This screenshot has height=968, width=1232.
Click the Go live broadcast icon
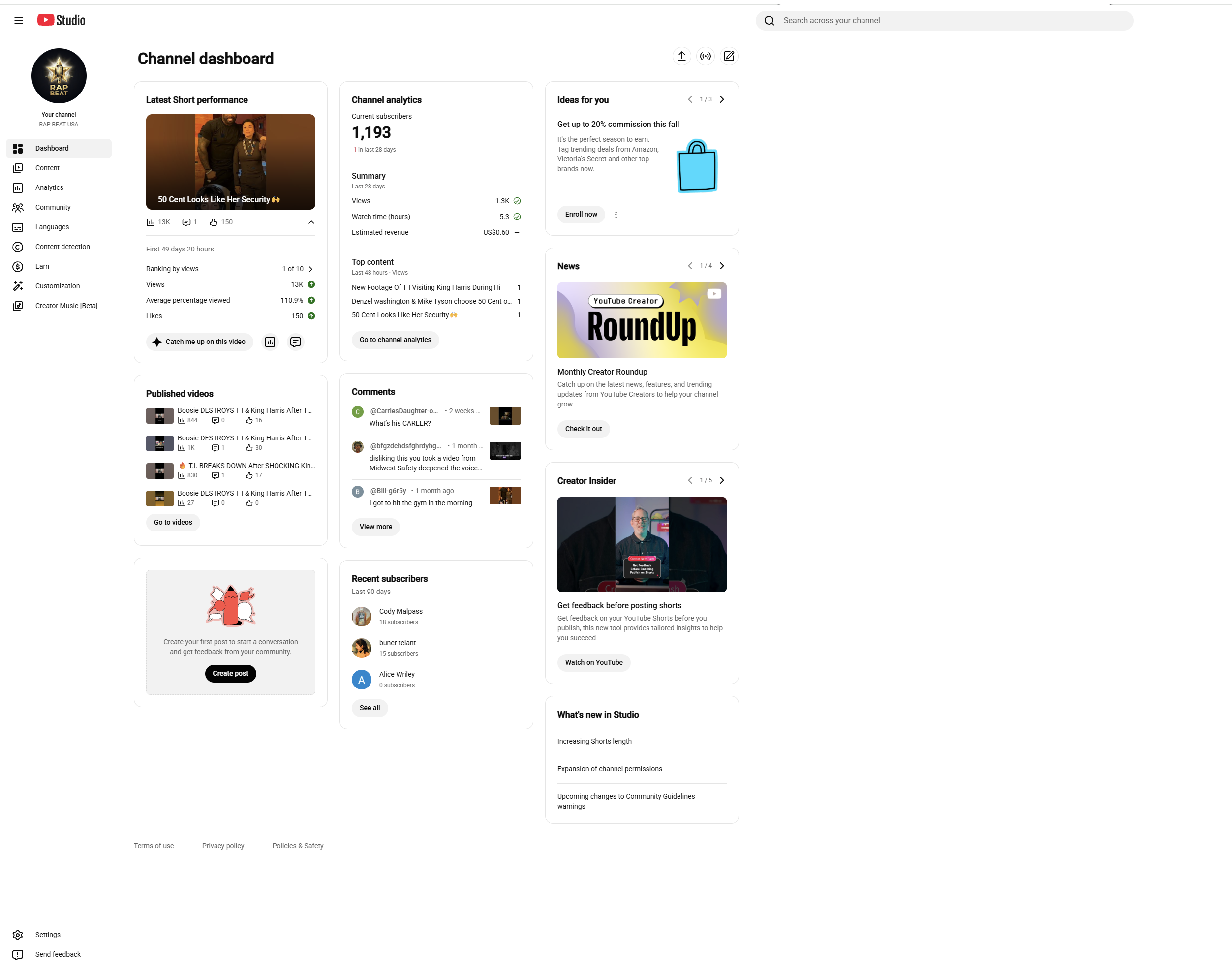point(706,56)
